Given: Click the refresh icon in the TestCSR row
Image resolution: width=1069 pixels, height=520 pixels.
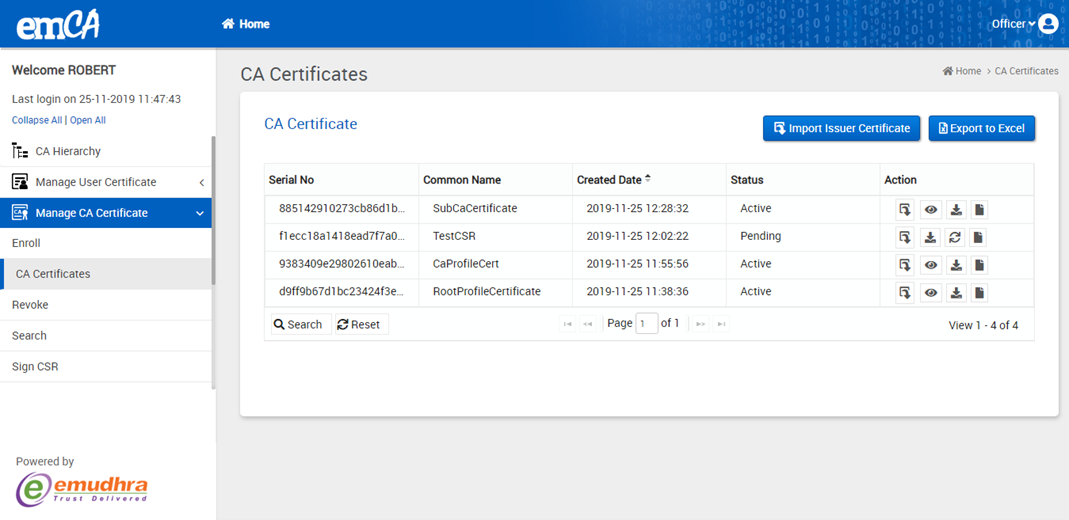Looking at the screenshot, I should 955,237.
